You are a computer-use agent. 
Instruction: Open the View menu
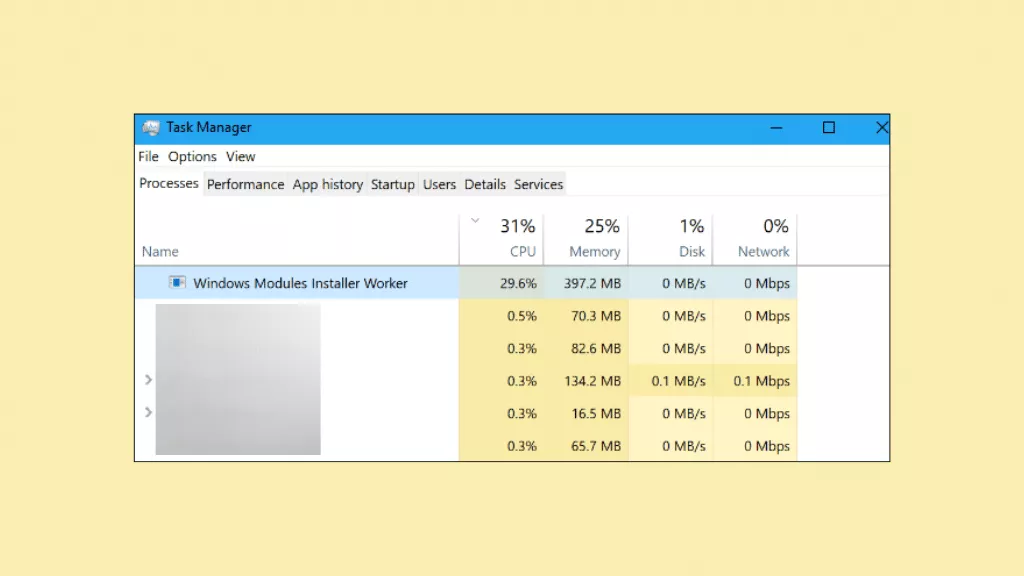[240, 157]
